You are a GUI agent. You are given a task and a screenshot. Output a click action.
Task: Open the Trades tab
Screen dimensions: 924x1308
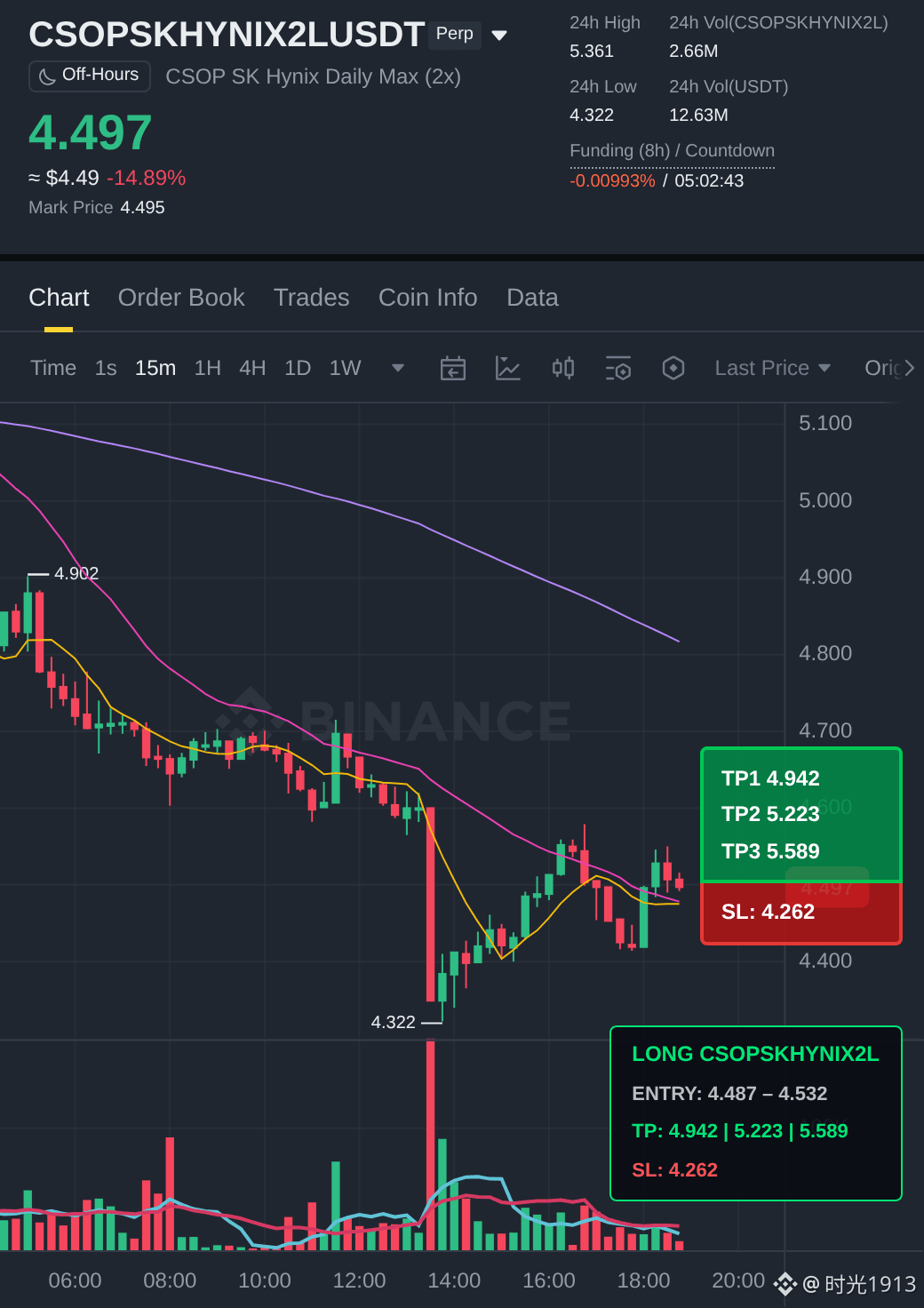312,298
